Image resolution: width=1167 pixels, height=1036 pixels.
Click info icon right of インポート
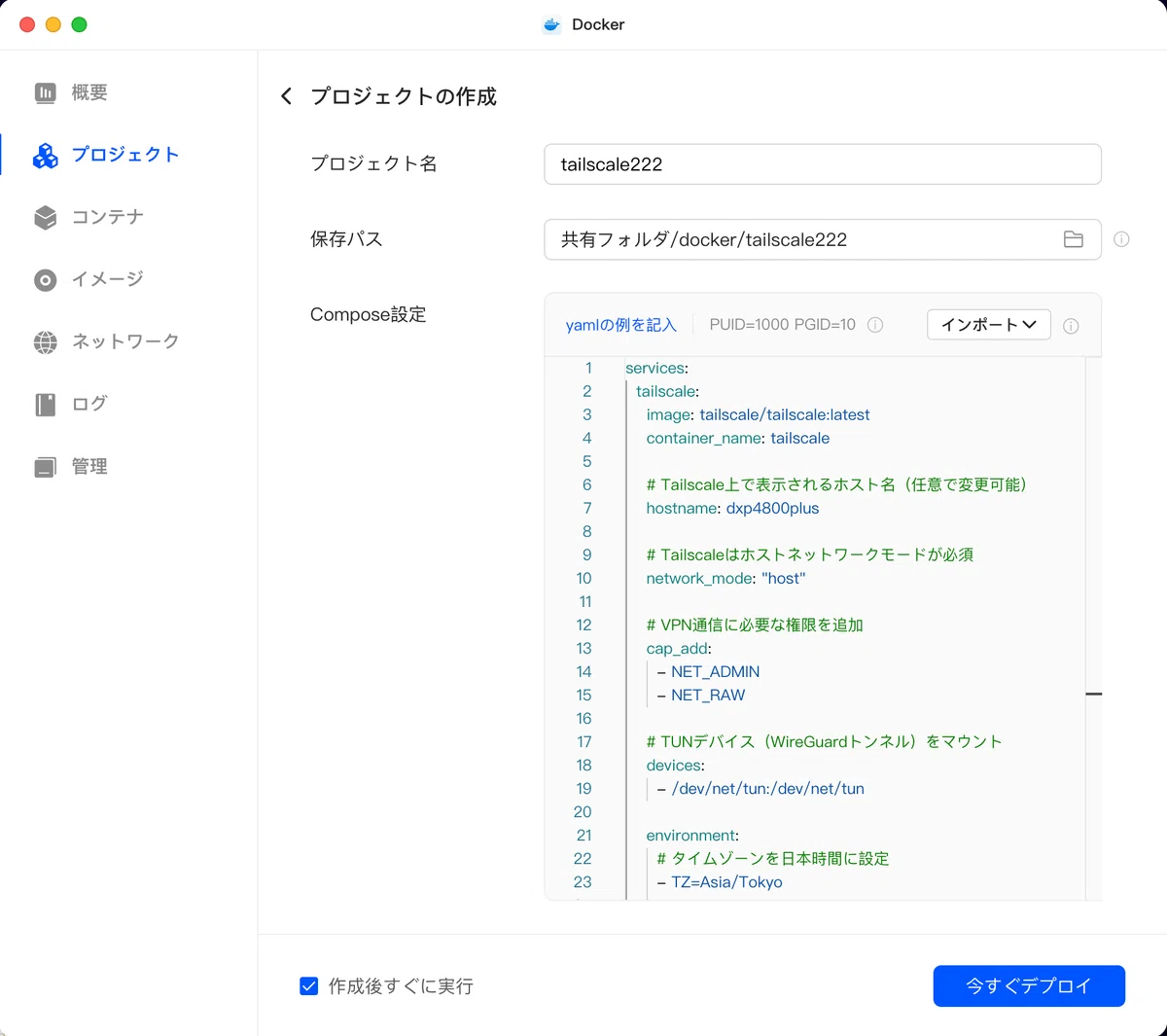point(1071,326)
